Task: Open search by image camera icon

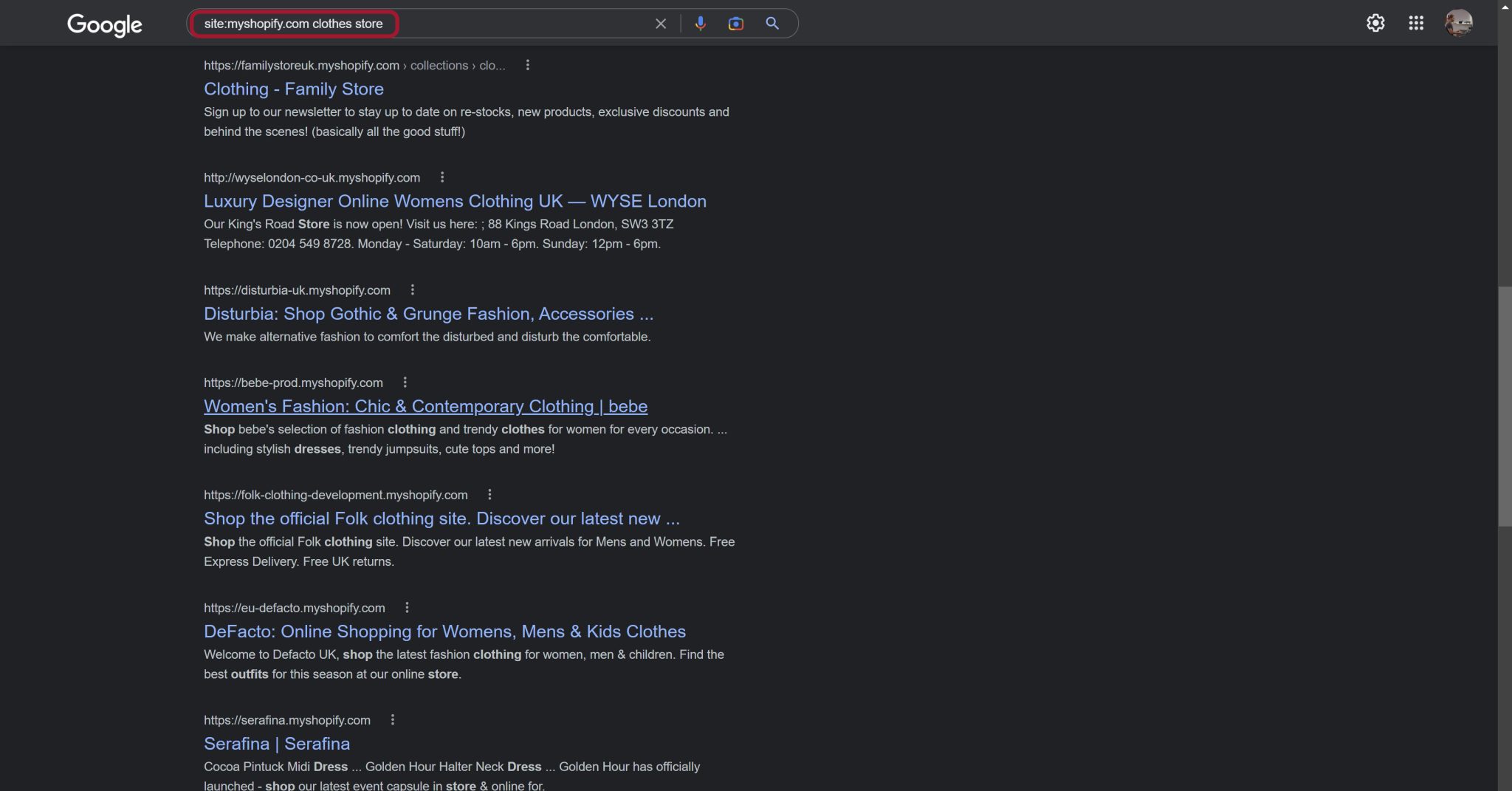Action: (x=735, y=24)
